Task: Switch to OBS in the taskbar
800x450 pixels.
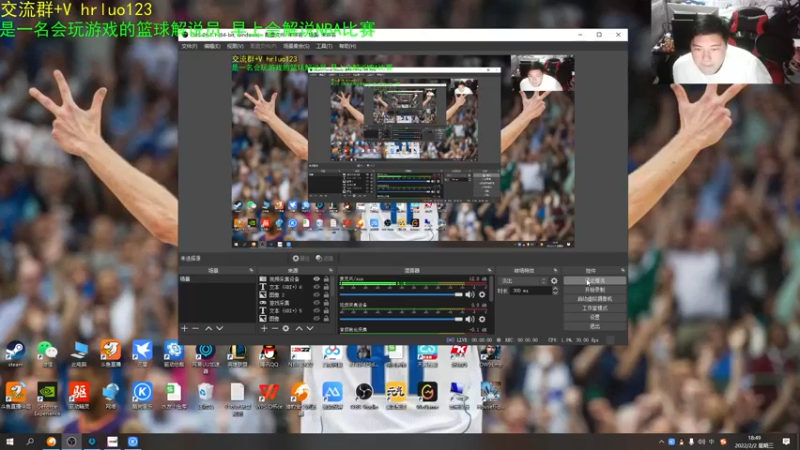Action: pos(71,441)
